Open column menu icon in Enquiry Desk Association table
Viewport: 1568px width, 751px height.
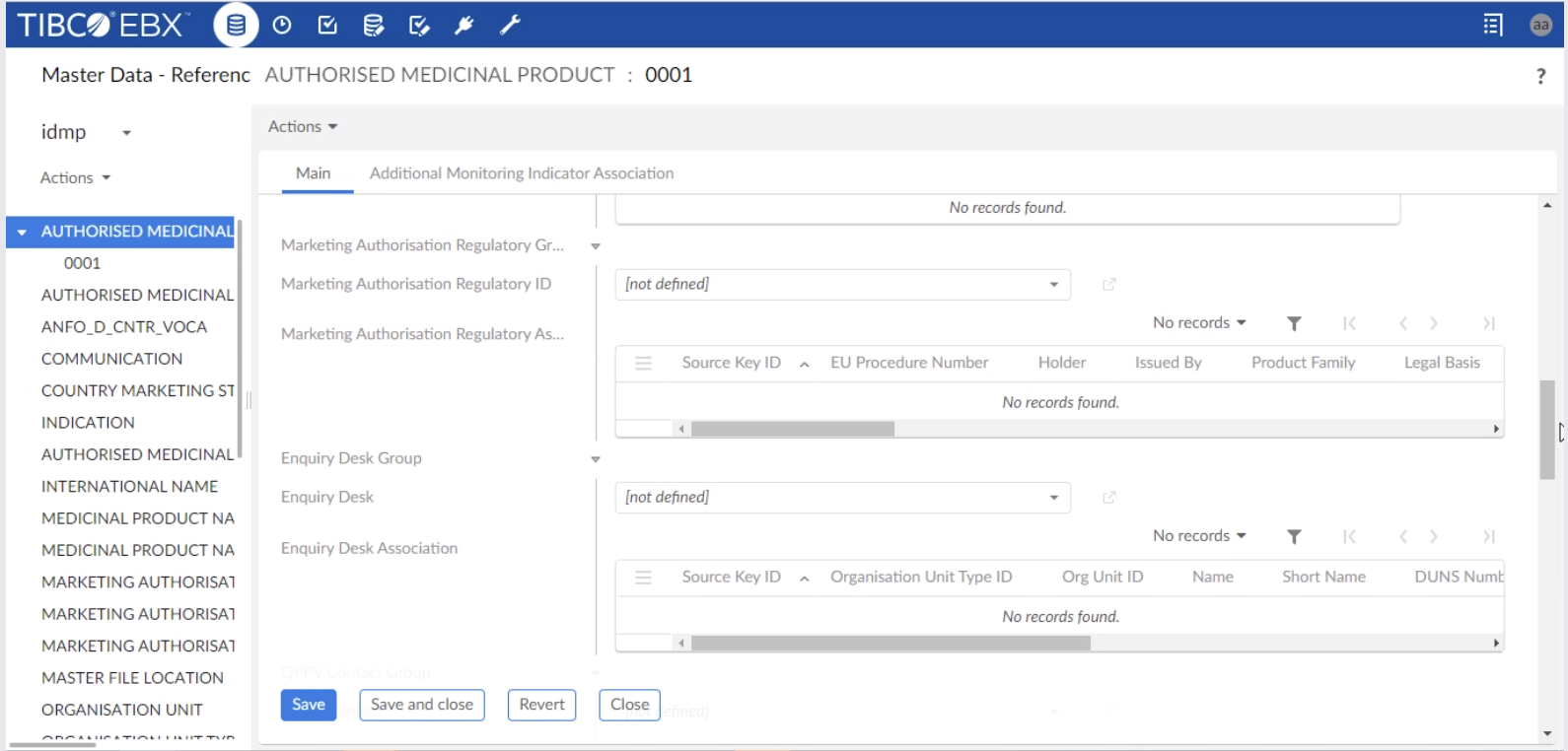[643, 578]
